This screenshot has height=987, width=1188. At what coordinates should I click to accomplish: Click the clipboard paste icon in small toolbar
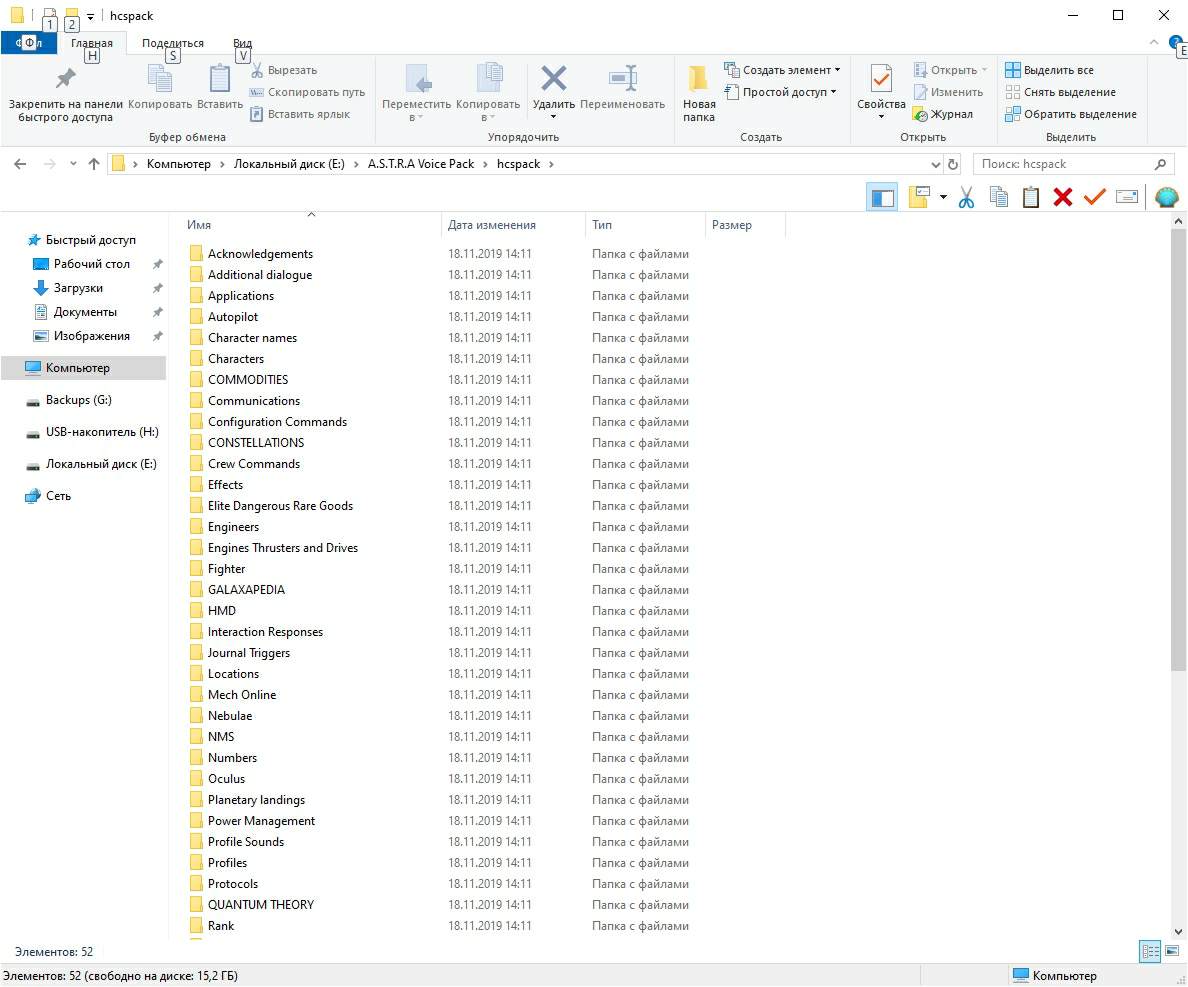[x=1030, y=198]
